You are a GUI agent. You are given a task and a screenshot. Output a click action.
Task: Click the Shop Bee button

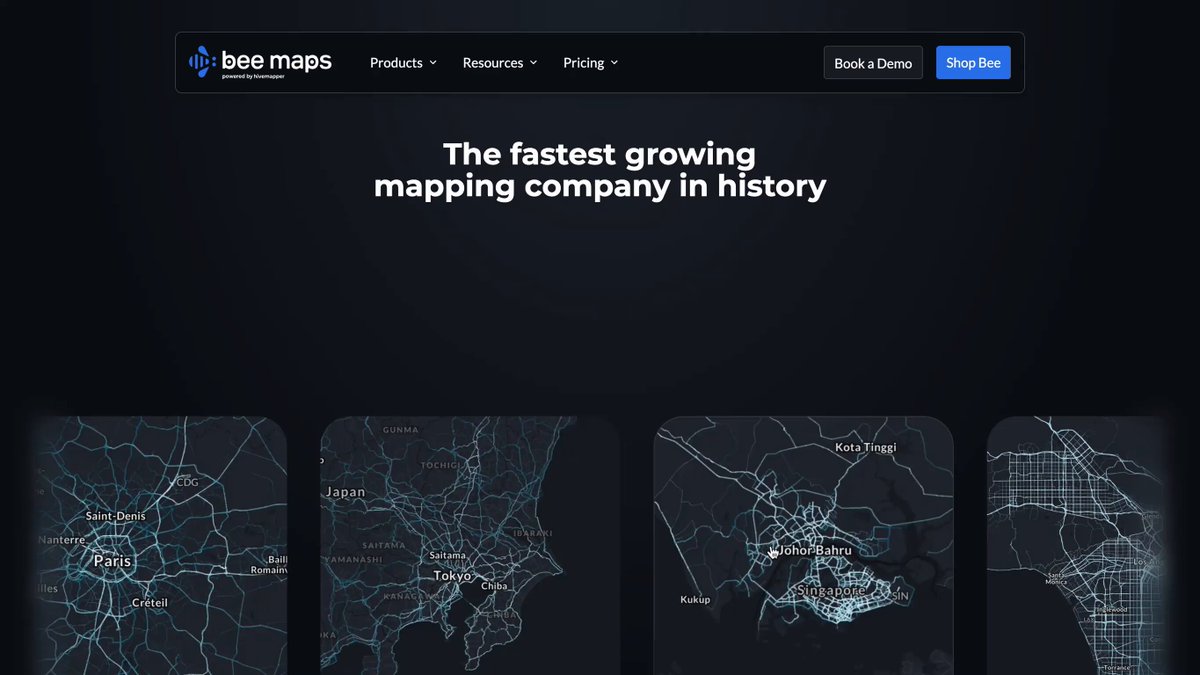(973, 63)
